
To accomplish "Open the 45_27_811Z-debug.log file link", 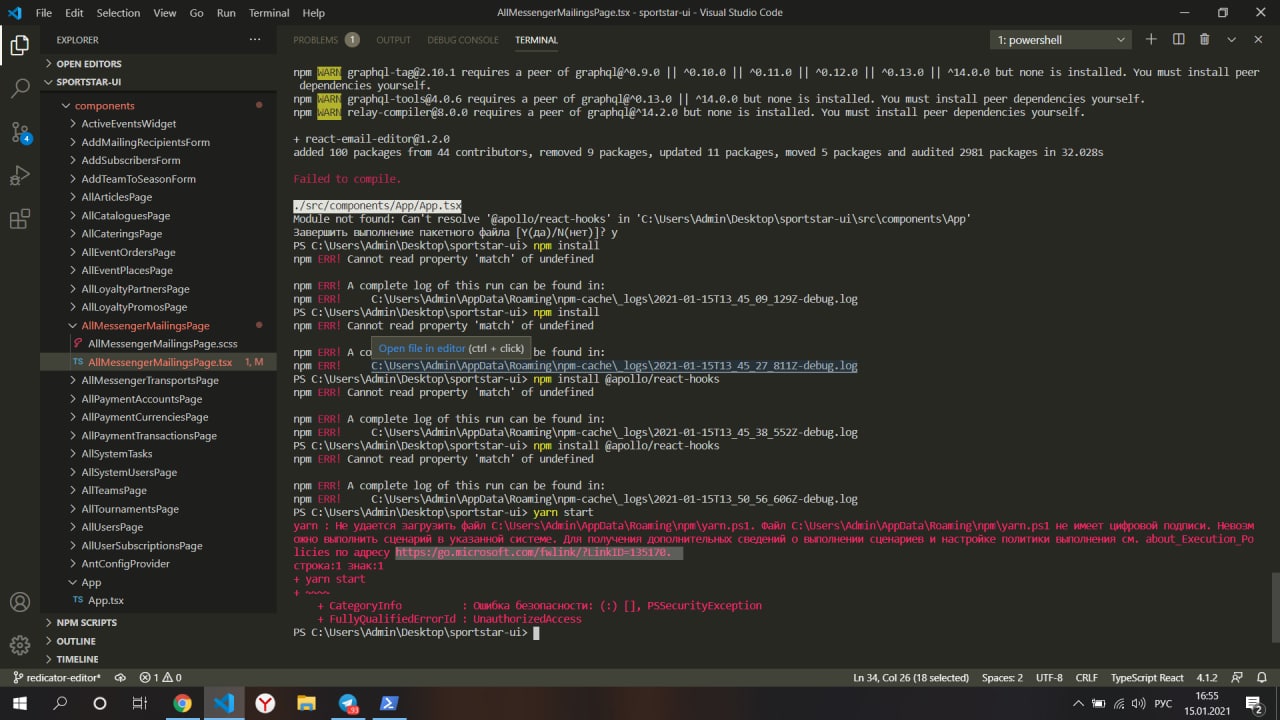I will pos(614,366).
